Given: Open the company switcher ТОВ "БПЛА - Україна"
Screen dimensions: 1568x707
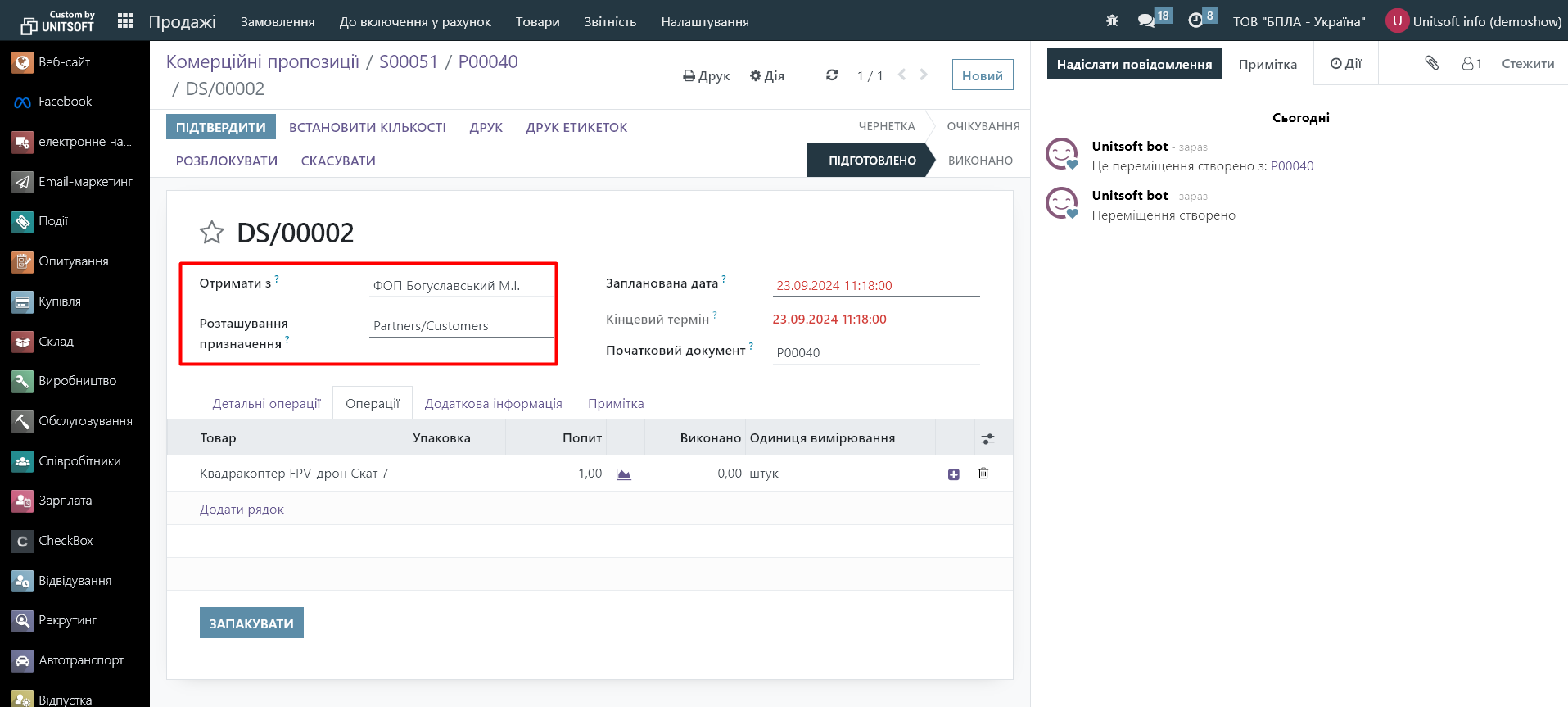Looking at the screenshot, I should coord(1299,22).
